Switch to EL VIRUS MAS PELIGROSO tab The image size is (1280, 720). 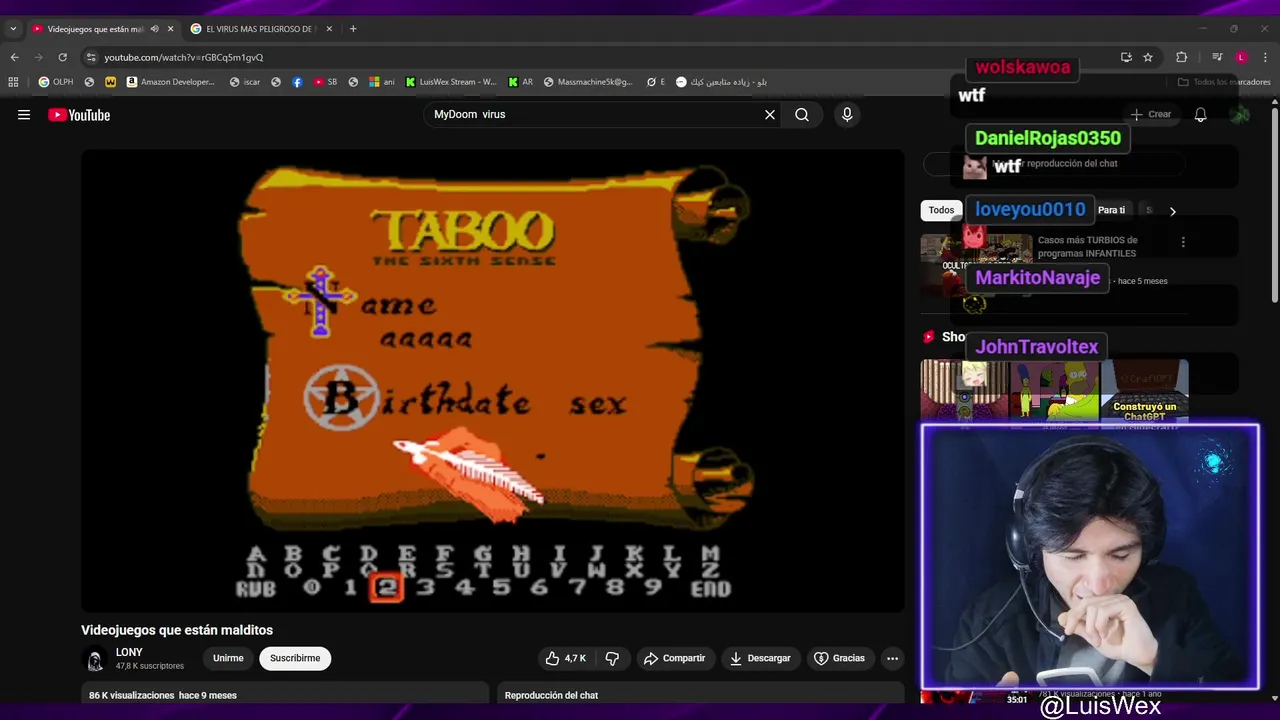[x=259, y=29]
